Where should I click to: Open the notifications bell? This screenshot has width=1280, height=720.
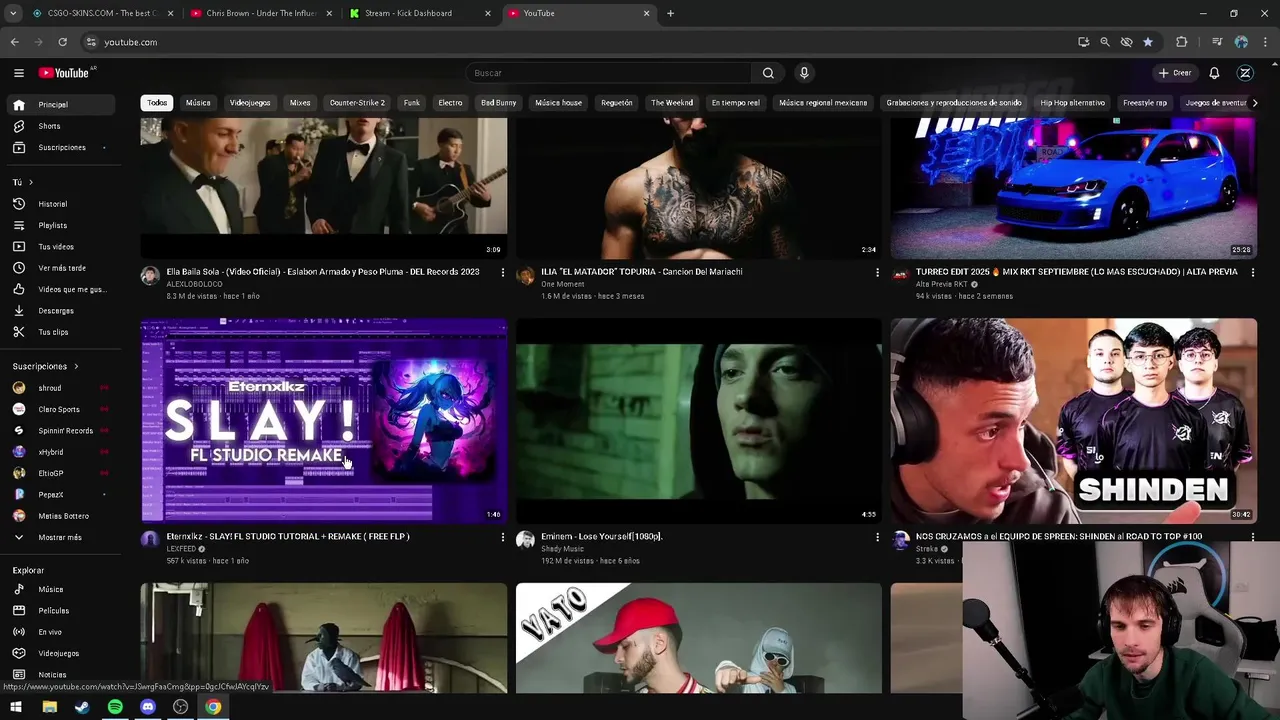tap(1214, 73)
